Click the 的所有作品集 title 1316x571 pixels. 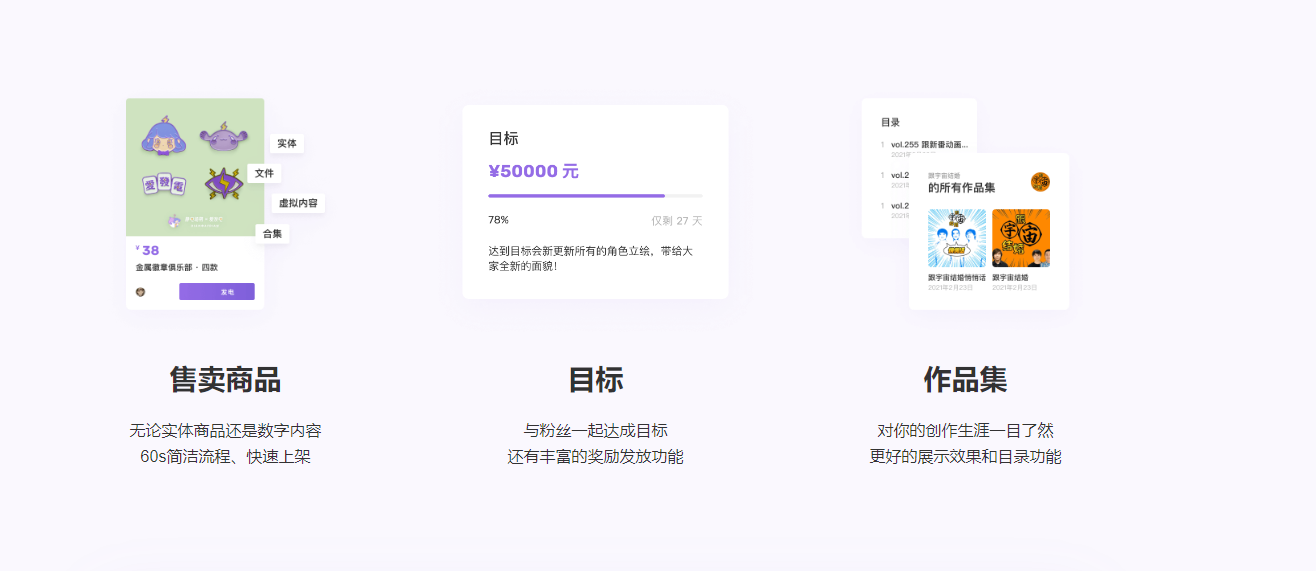961,187
